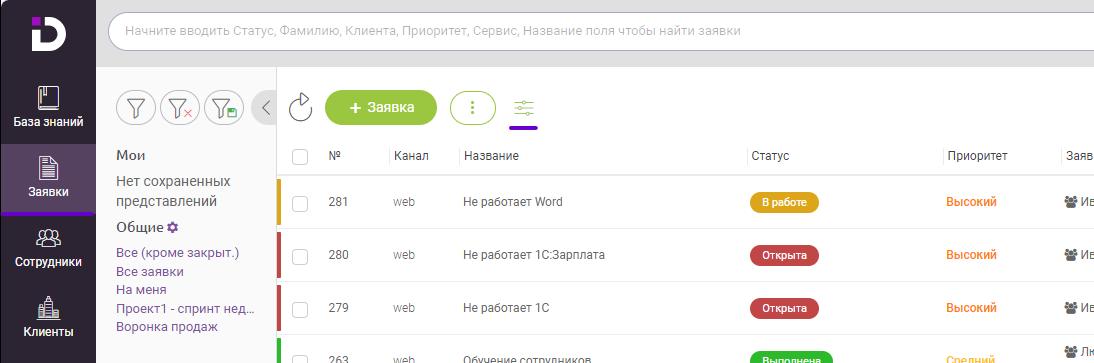Open table column settings sliders icon
This screenshot has width=1094, height=363.
(523, 108)
